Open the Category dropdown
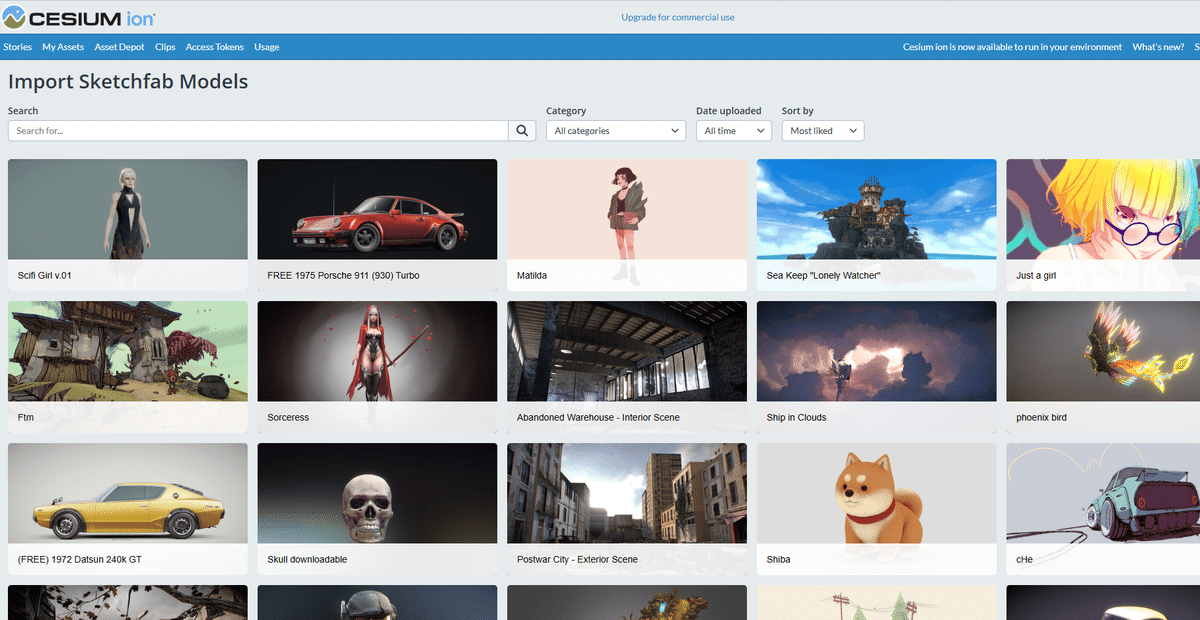 pyautogui.click(x=615, y=130)
